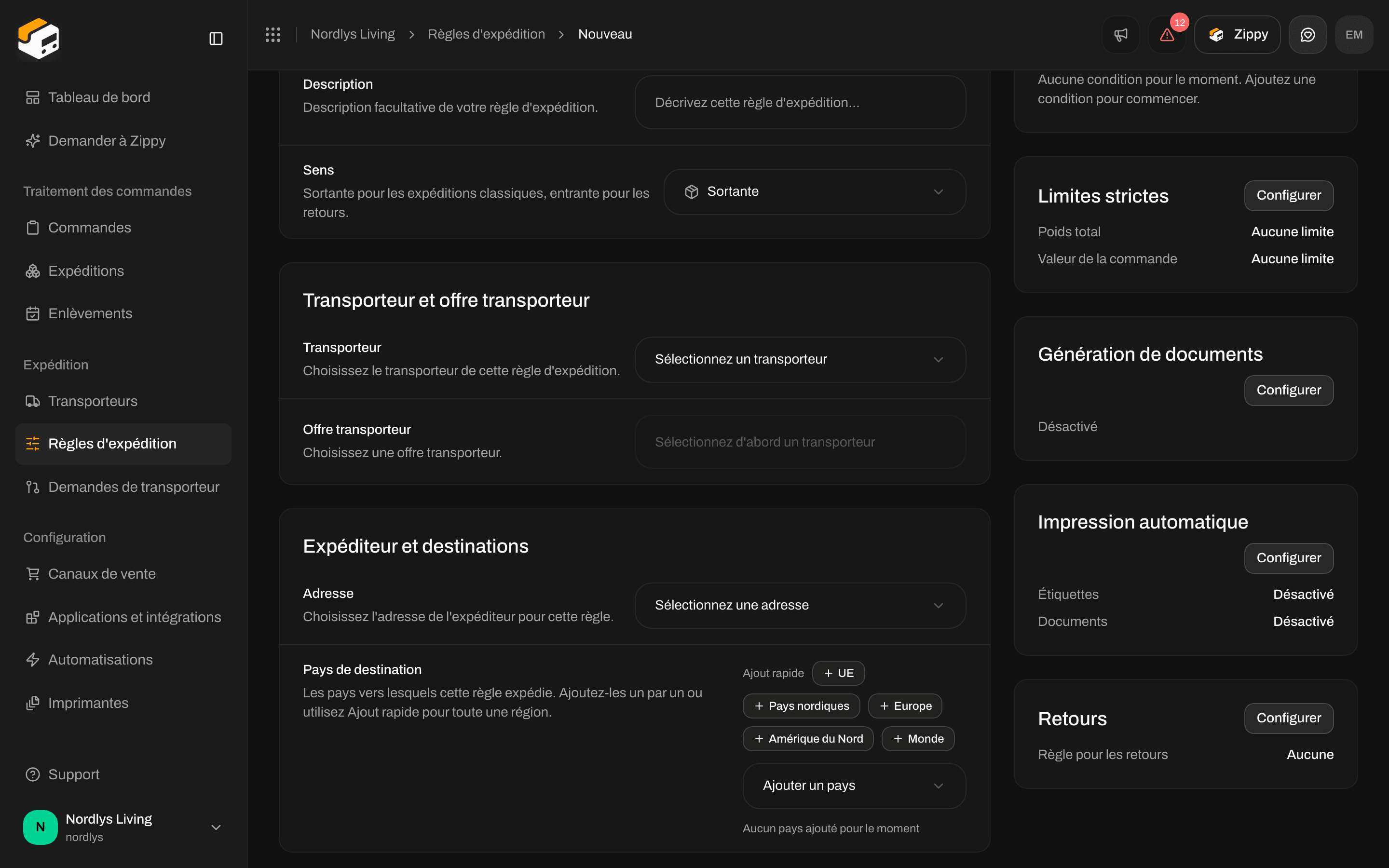Image resolution: width=1389 pixels, height=868 pixels.
Task: Click the Applications et intégrations icon
Action: pos(33,617)
